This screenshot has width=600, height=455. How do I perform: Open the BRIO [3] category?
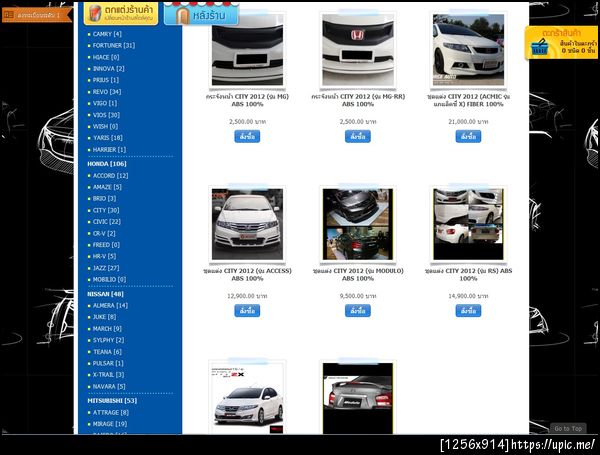104,199
